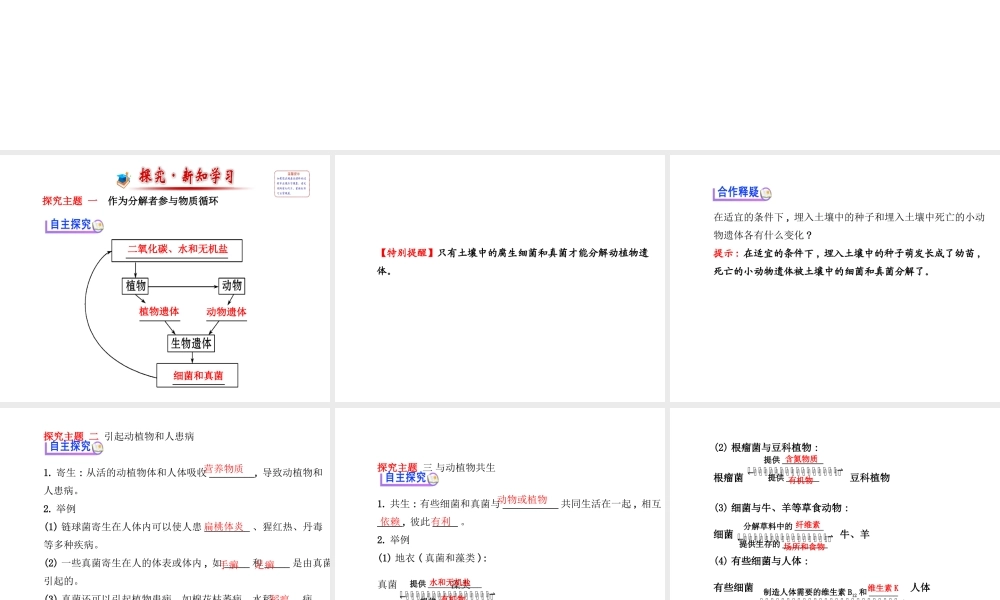Click the red answer 动物或植物
Viewport: 1000px width, 600px height.
pos(522,499)
